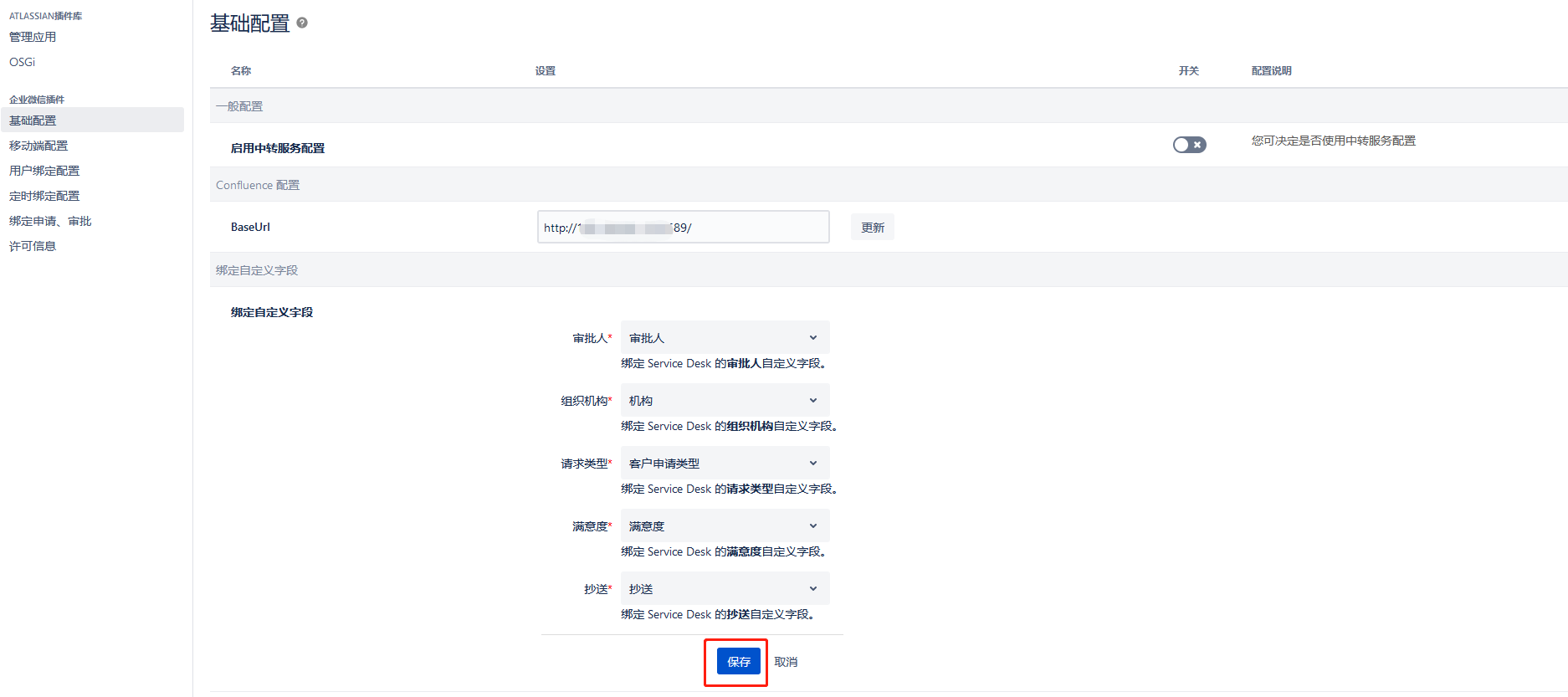
Task: Click the 取消 link
Action: coord(786,662)
